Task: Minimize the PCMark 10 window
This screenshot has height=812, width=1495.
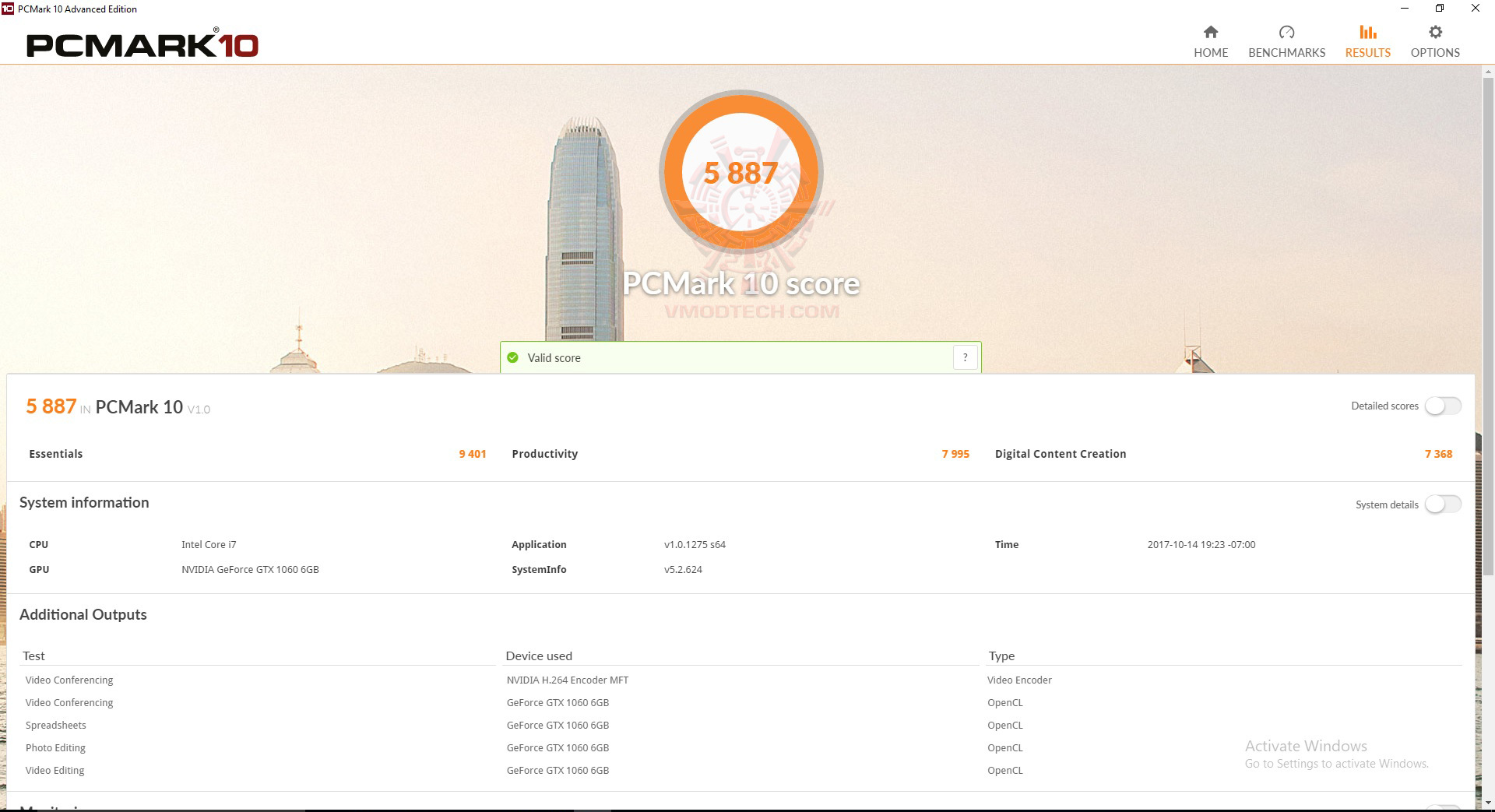Action: [1405, 9]
